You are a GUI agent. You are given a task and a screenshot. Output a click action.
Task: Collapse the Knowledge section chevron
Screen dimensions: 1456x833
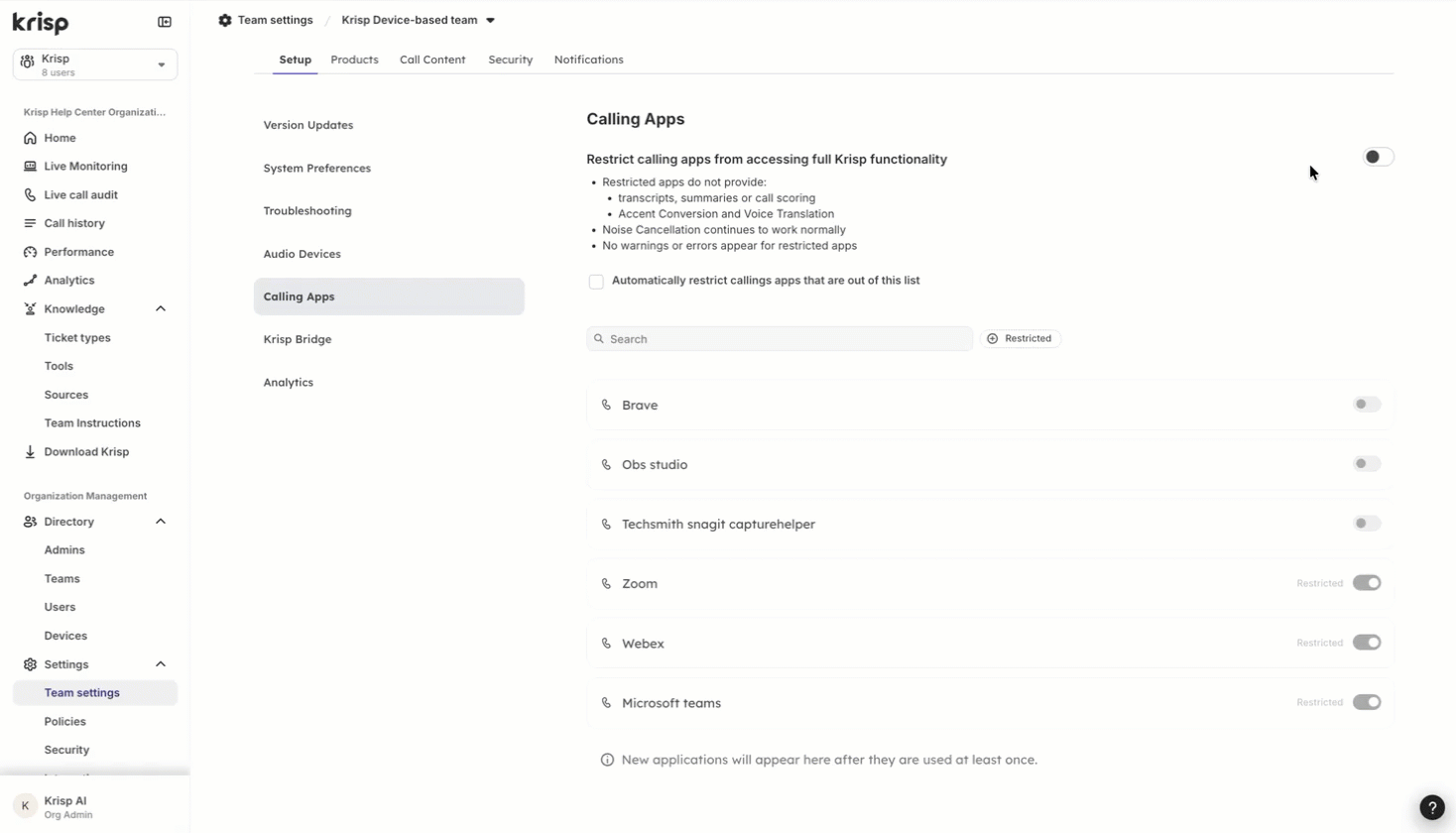point(161,309)
